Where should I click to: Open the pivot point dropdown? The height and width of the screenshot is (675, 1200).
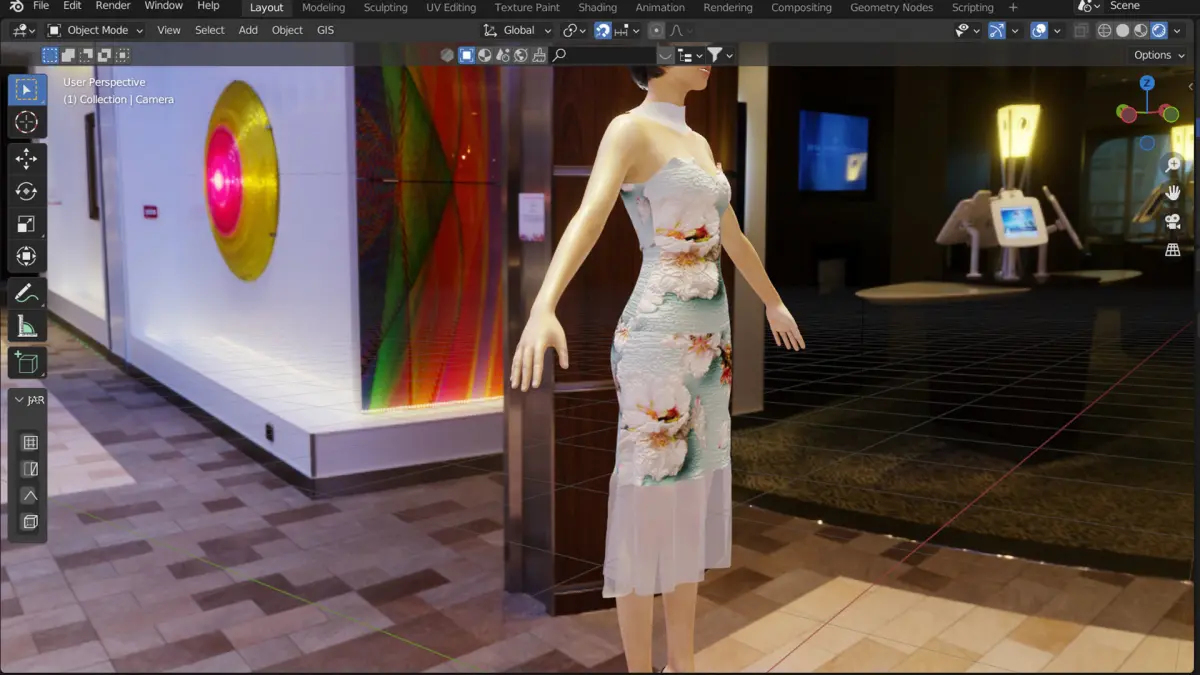click(x=573, y=30)
